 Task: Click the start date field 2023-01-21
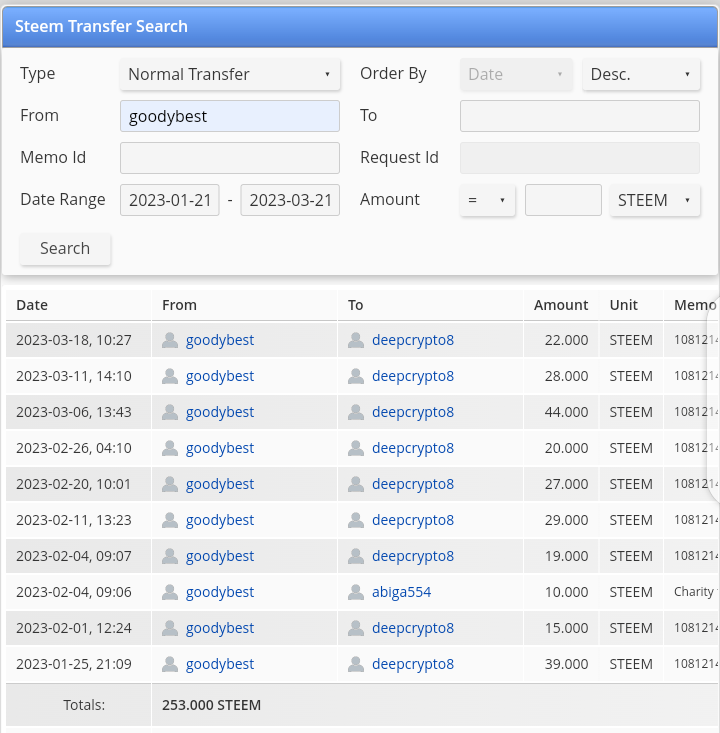[x=170, y=200]
